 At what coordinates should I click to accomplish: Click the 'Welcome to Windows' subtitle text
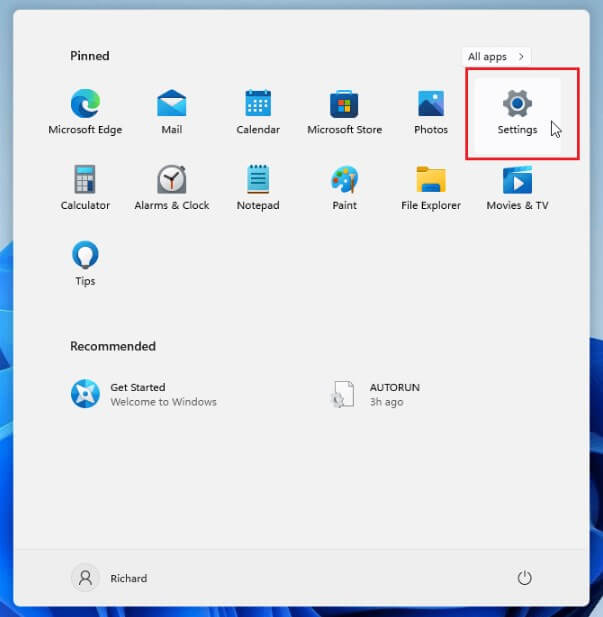[x=163, y=402]
